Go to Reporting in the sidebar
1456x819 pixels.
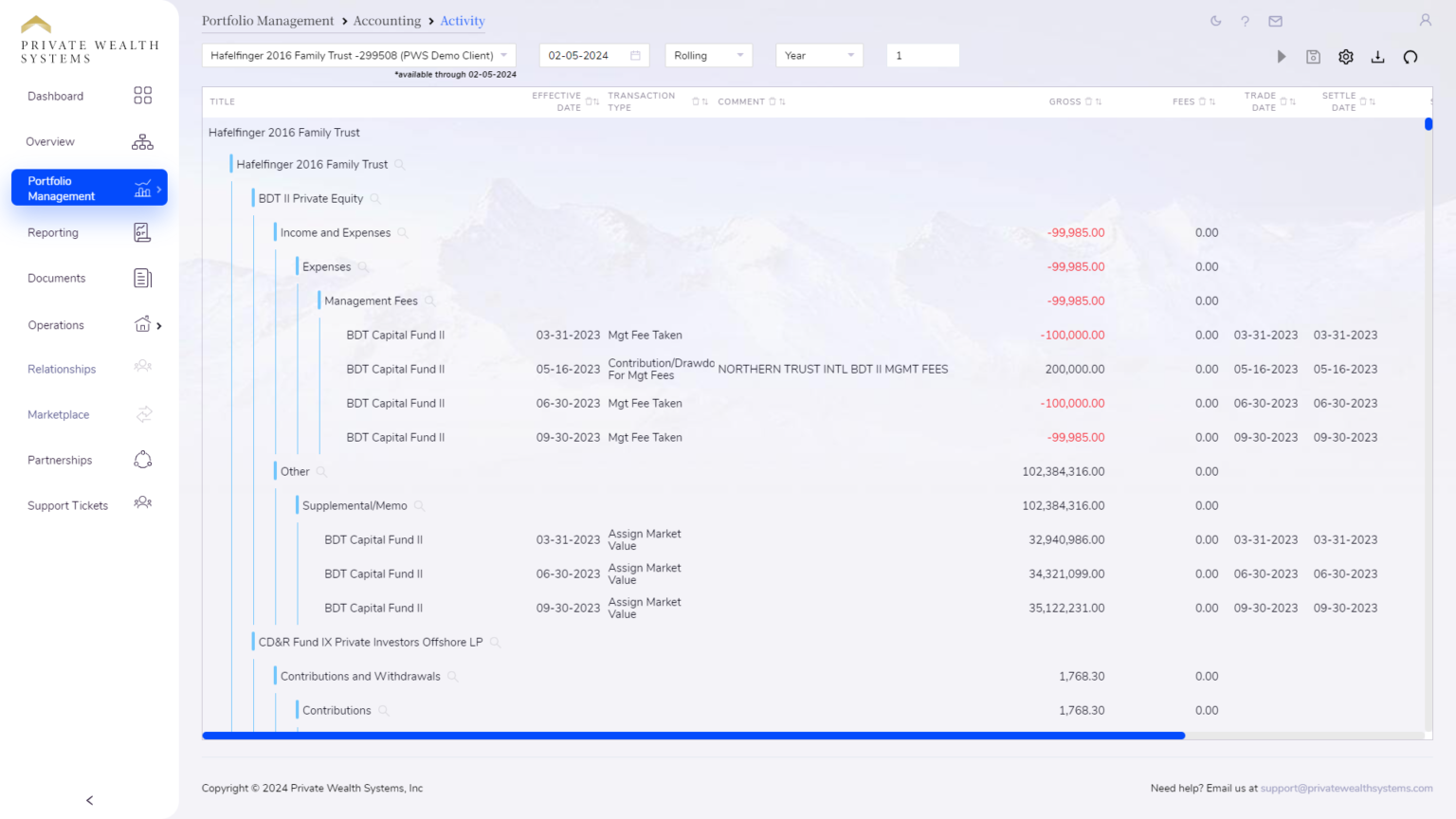click(53, 233)
